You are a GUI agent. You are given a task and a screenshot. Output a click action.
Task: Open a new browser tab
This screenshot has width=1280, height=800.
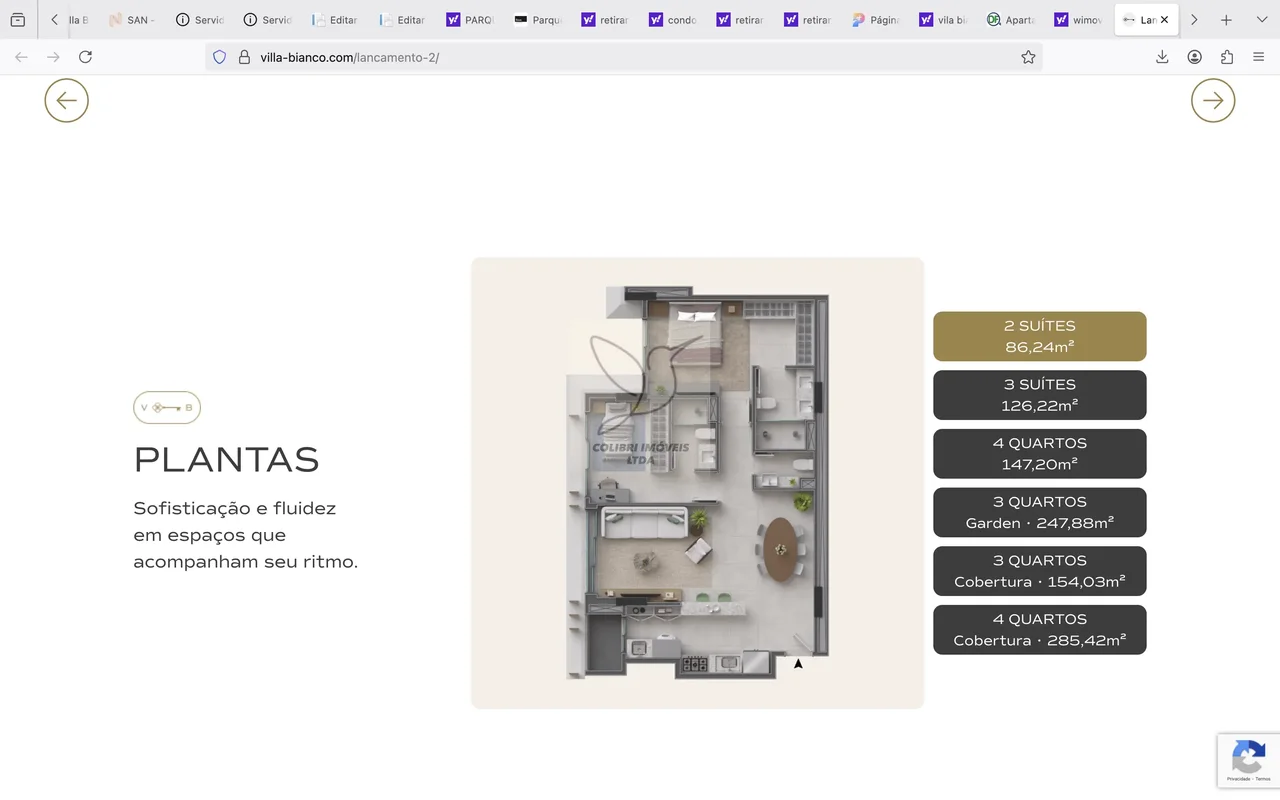pos(1226,20)
